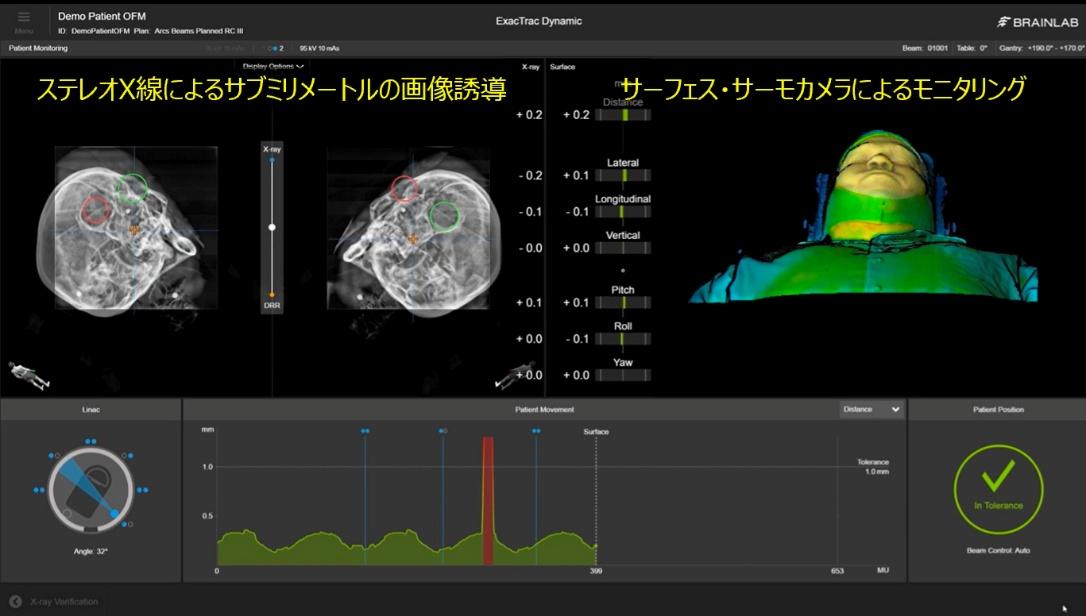Click the back arrow beside X-ray Verification
Image resolution: width=1086 pixels, height=616 pixels.
[16, 601]
